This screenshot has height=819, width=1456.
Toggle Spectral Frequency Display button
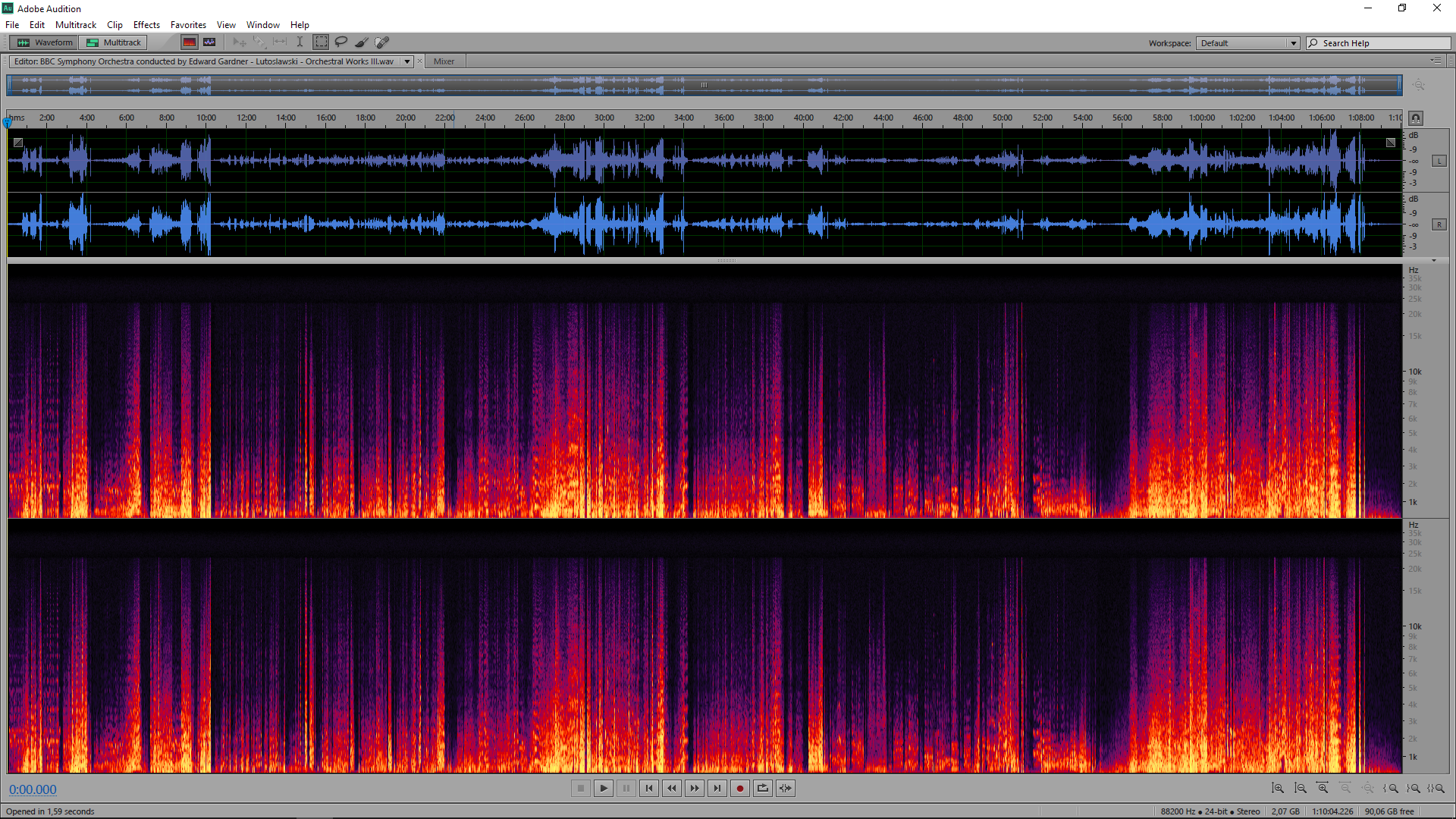coord(190,42)
